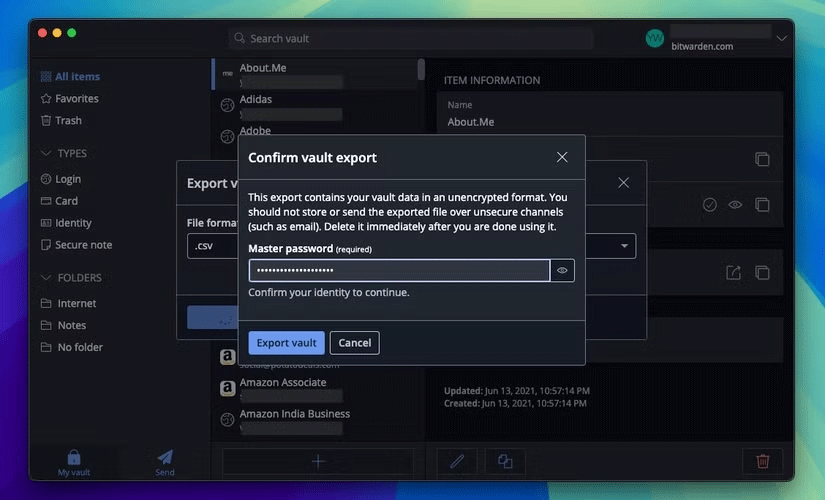The height and width of the screenshot is (500, 825).
Task: Close the Export vault dialog behind
Action: pos(623,183)
